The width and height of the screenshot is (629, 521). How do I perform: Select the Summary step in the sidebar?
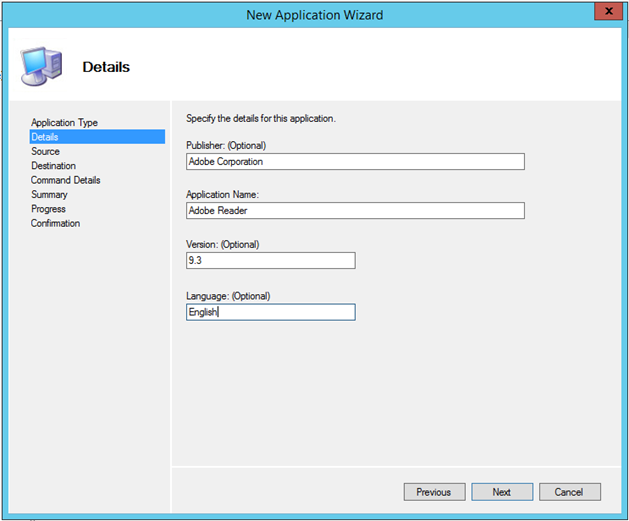click(49, 195)
